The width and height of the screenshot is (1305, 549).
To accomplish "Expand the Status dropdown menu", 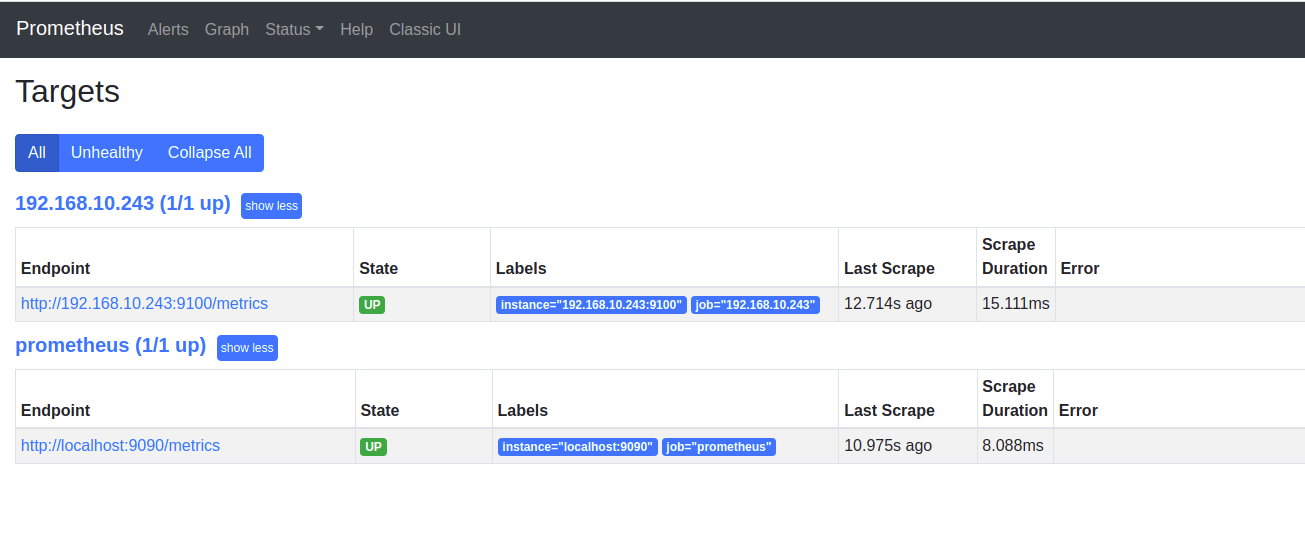I will (294, 29).
